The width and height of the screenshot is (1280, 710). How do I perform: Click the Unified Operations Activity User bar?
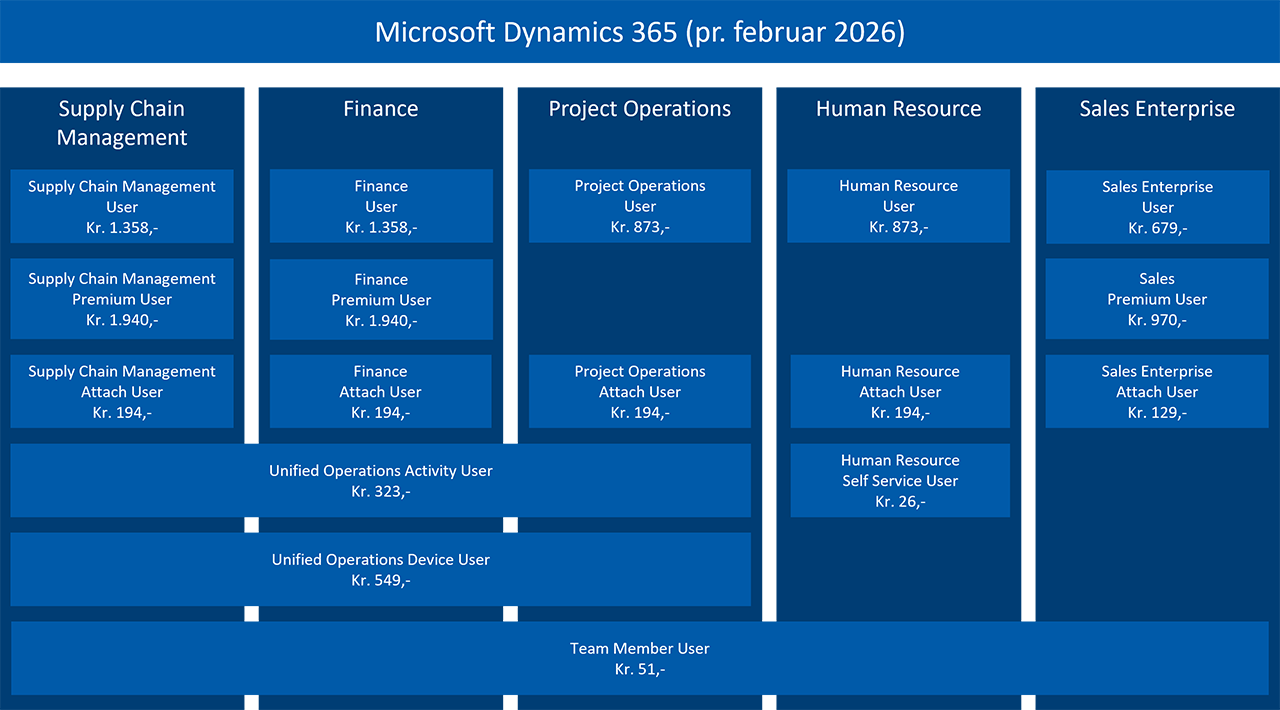pyautogui.click(x=381, y=480)
